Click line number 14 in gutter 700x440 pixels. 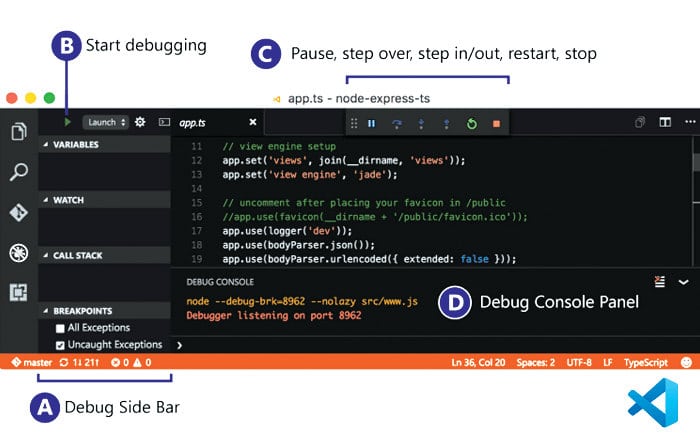point(196,188)
